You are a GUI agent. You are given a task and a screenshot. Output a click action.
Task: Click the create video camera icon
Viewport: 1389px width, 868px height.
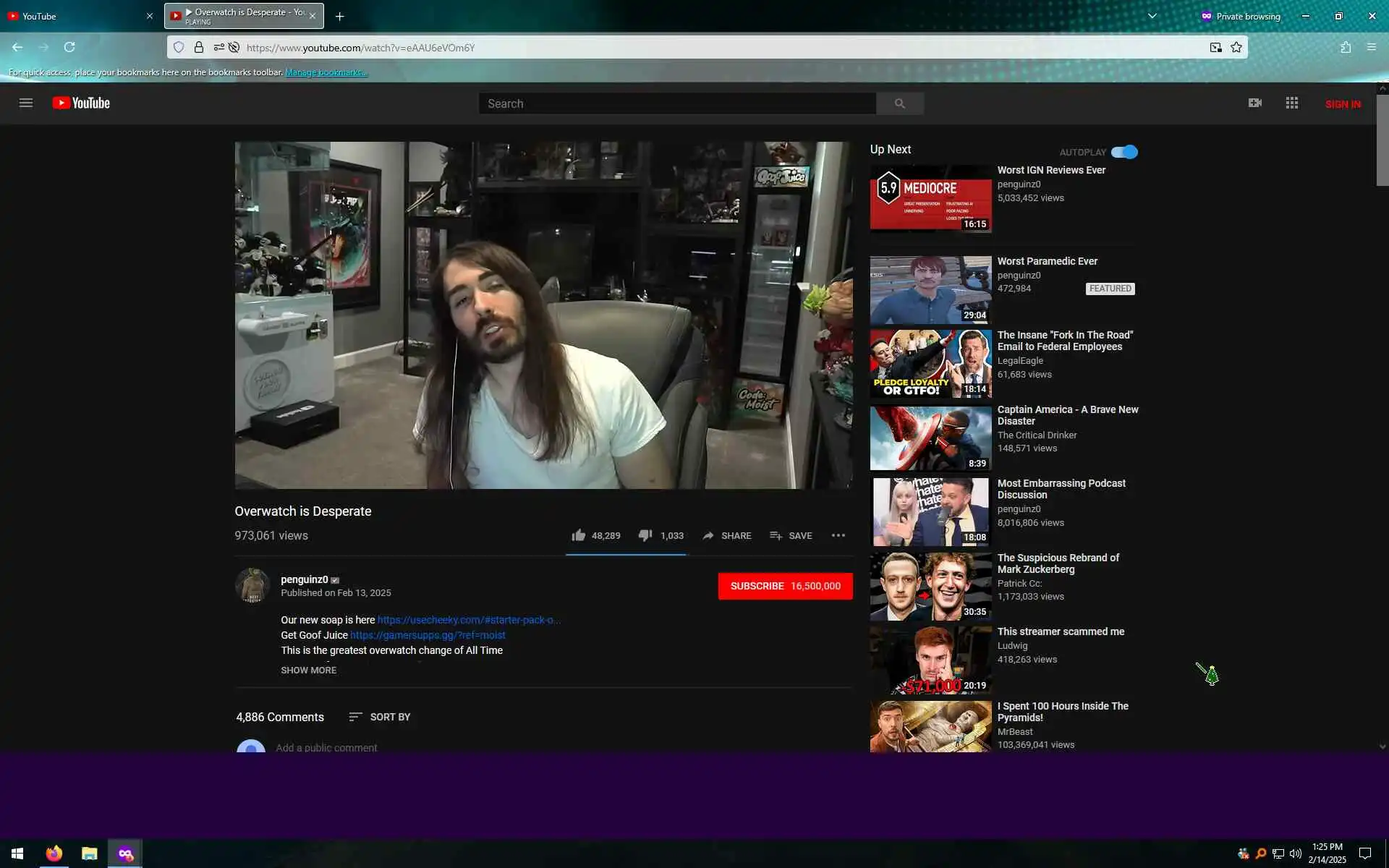pos(1254,103)
